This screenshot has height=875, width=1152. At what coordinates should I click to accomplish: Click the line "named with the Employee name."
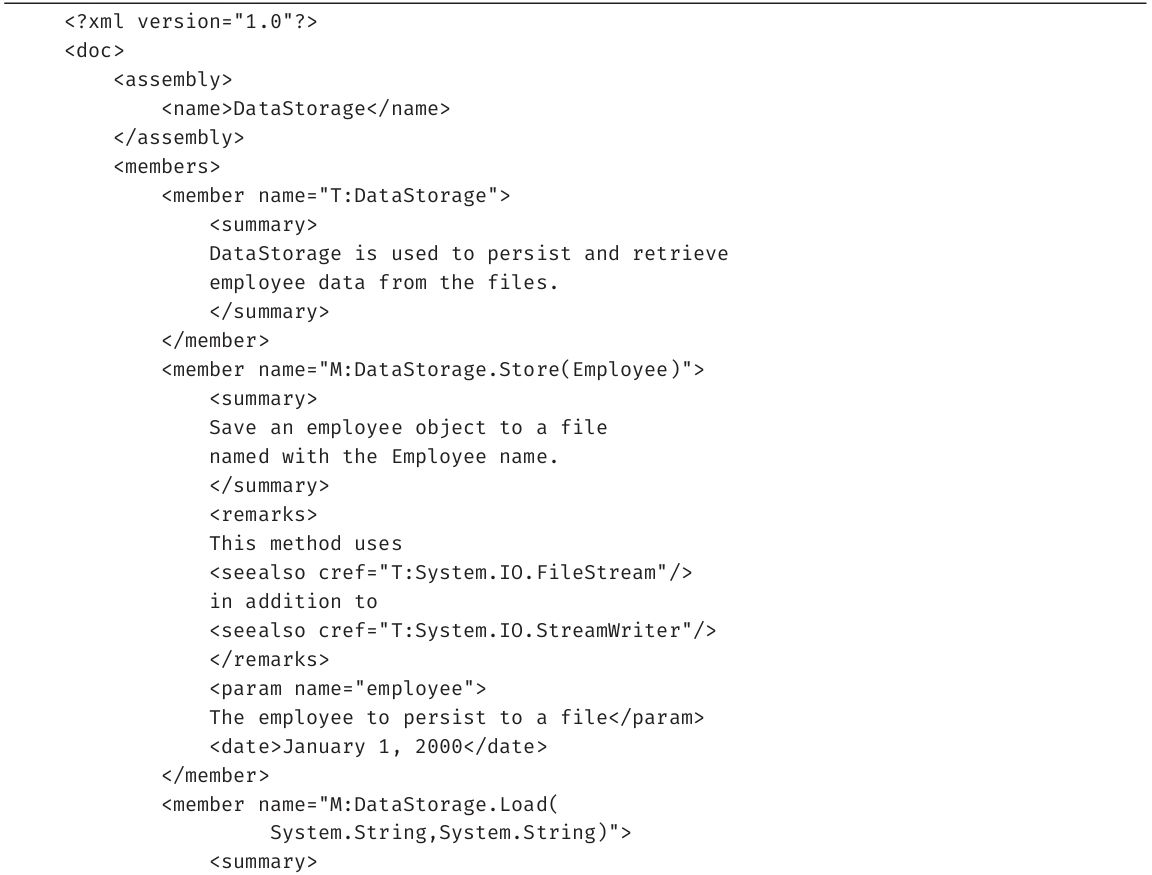pyautogui.click(x=384, y=456)
